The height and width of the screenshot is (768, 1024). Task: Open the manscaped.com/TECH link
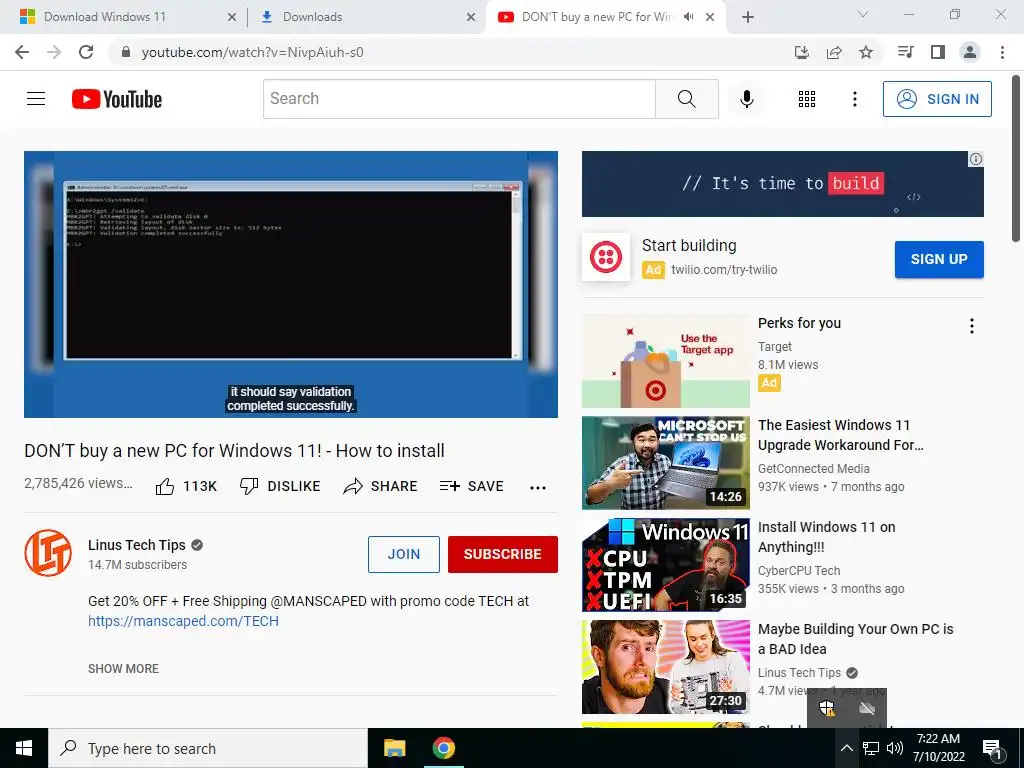[x=184, y=621]
